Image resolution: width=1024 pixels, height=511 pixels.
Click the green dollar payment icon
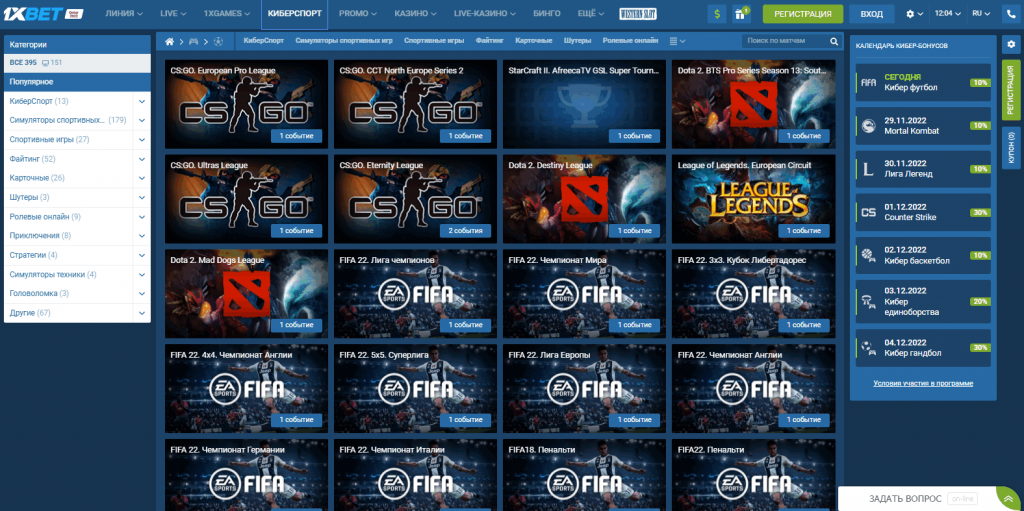click(716, 14)
